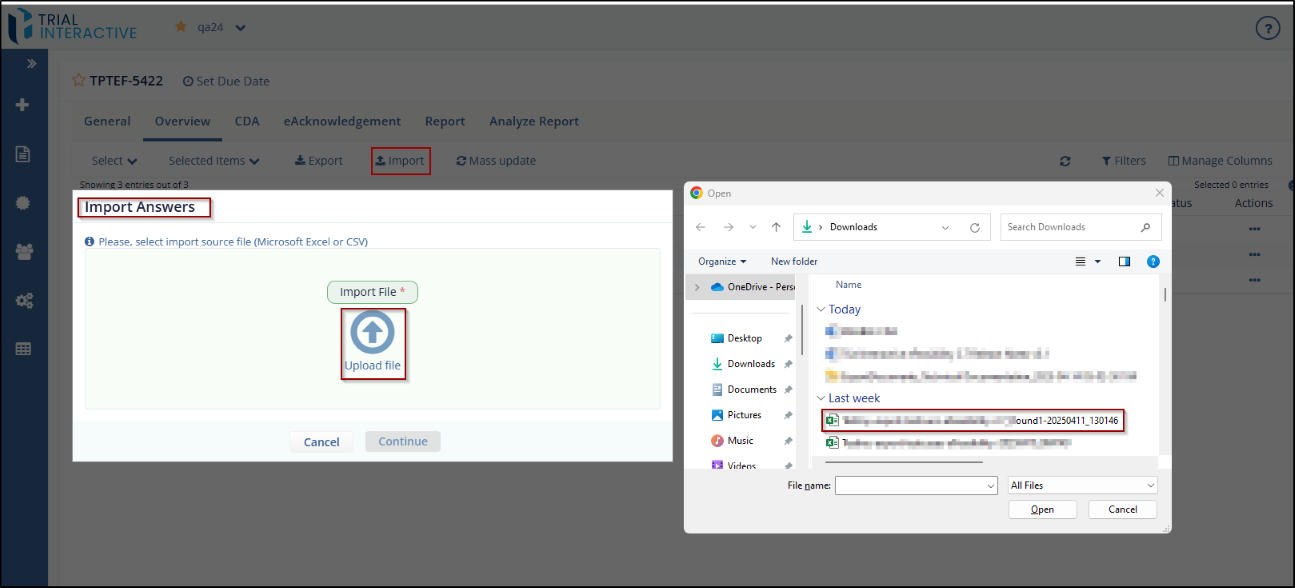Expand the Selected Items dropdown

(x=213, y=161)
